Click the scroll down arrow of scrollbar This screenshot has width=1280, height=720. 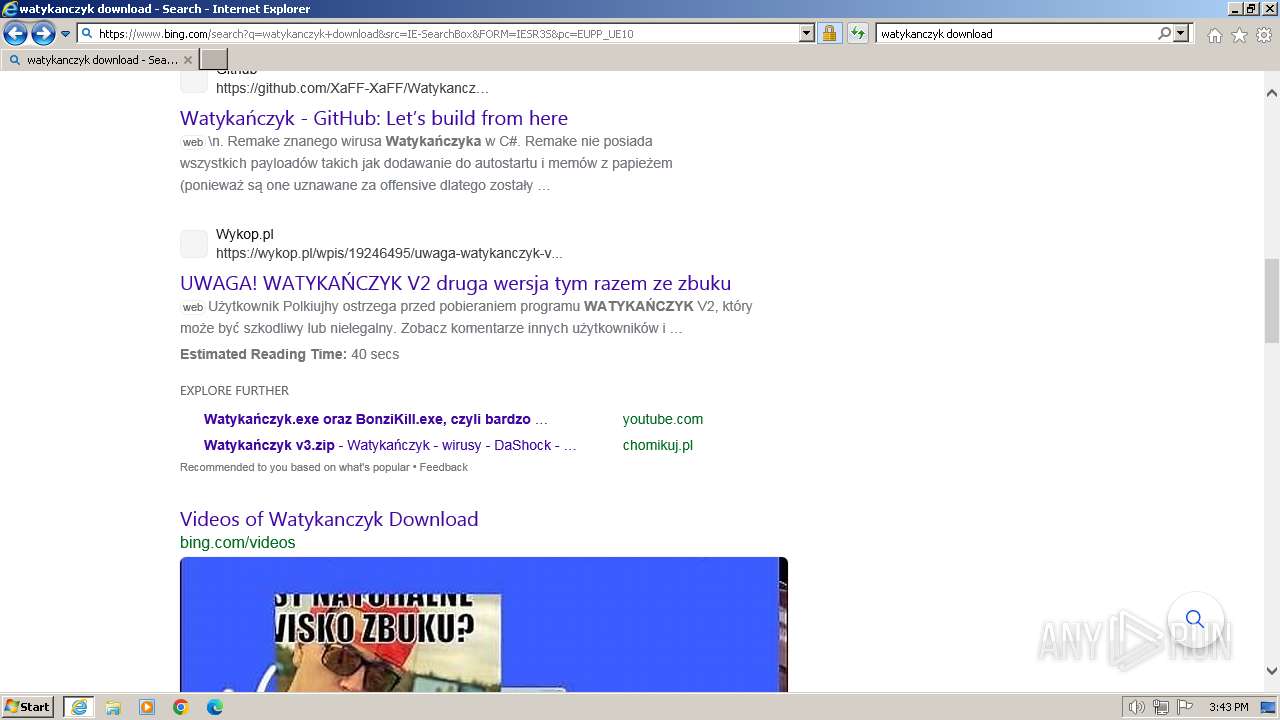coord(1272,671)
